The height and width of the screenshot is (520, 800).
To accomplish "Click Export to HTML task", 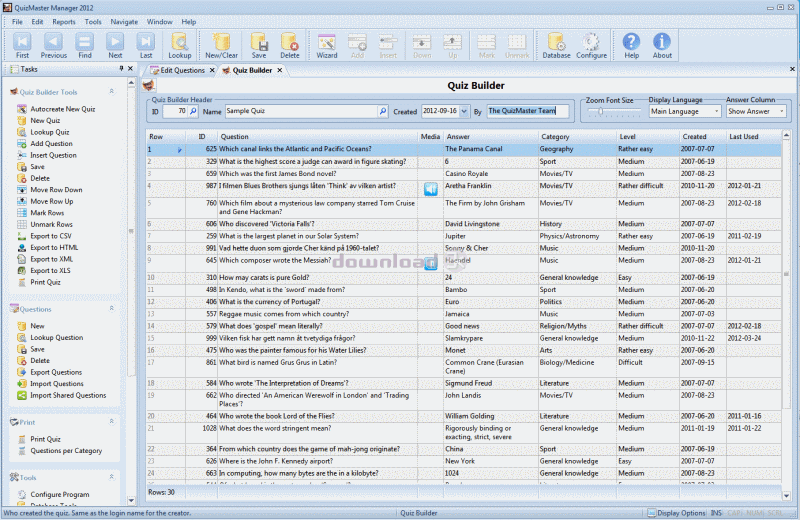I will click(54, 247).
